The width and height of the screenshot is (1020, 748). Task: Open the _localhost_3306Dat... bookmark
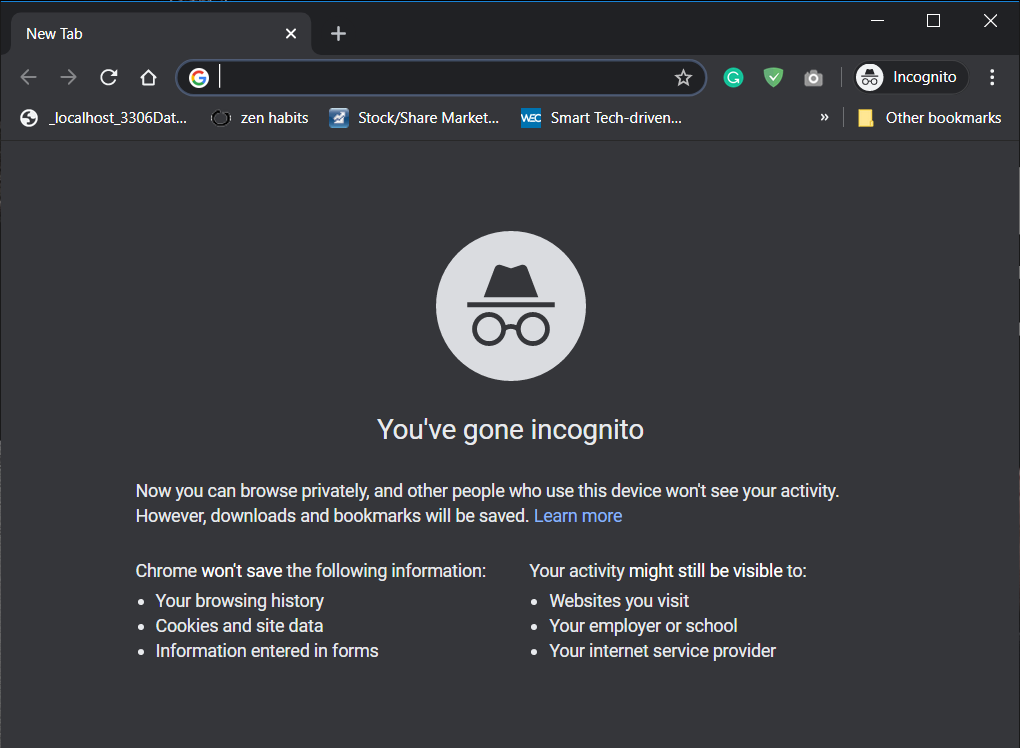(x=103, y=118)
